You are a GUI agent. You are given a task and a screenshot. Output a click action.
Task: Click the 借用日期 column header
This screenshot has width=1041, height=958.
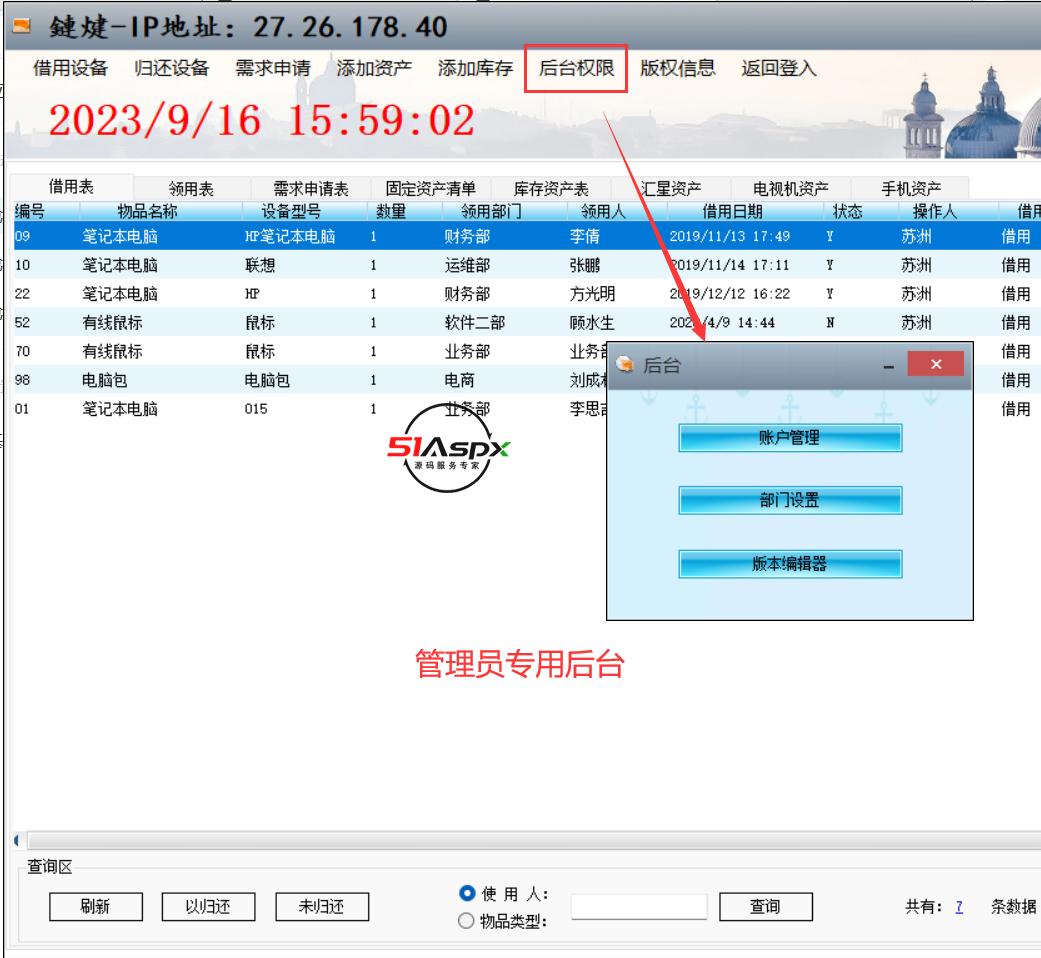pyautogui.click(x=745, y=211)
